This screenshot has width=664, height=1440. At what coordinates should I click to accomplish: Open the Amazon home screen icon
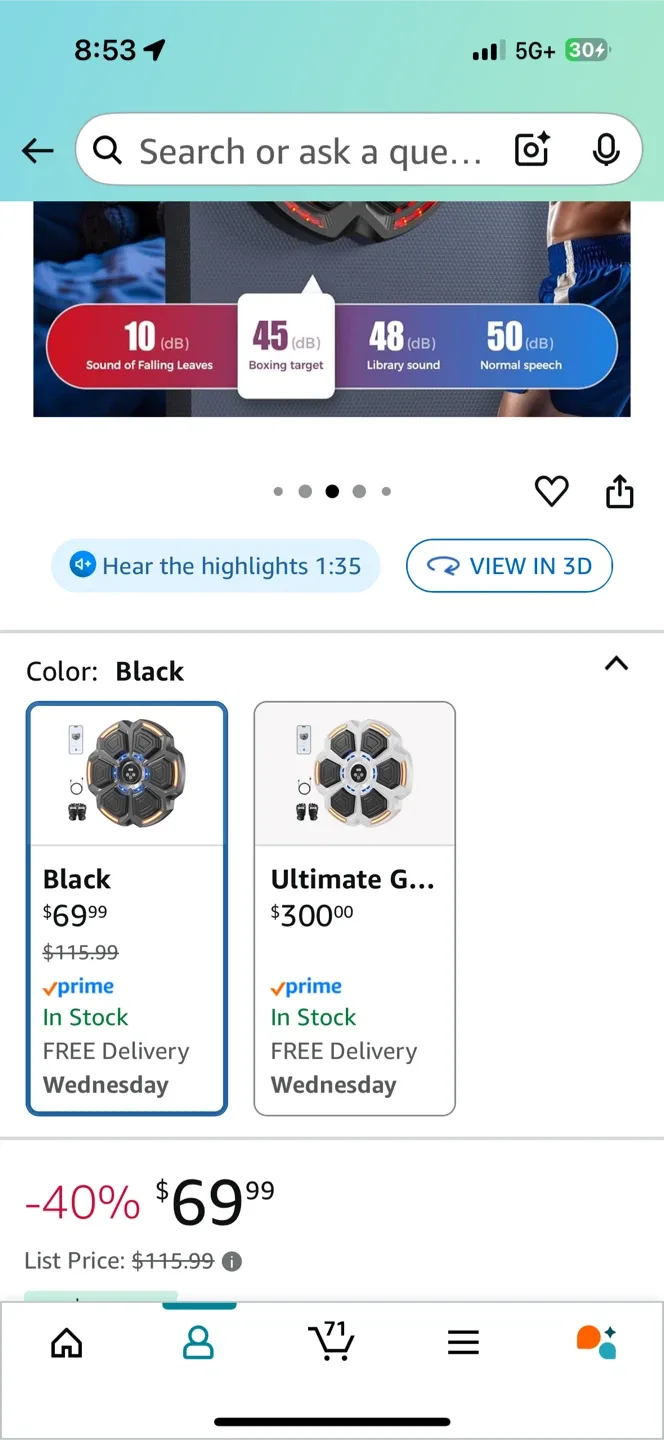[x=66, y=1343]
